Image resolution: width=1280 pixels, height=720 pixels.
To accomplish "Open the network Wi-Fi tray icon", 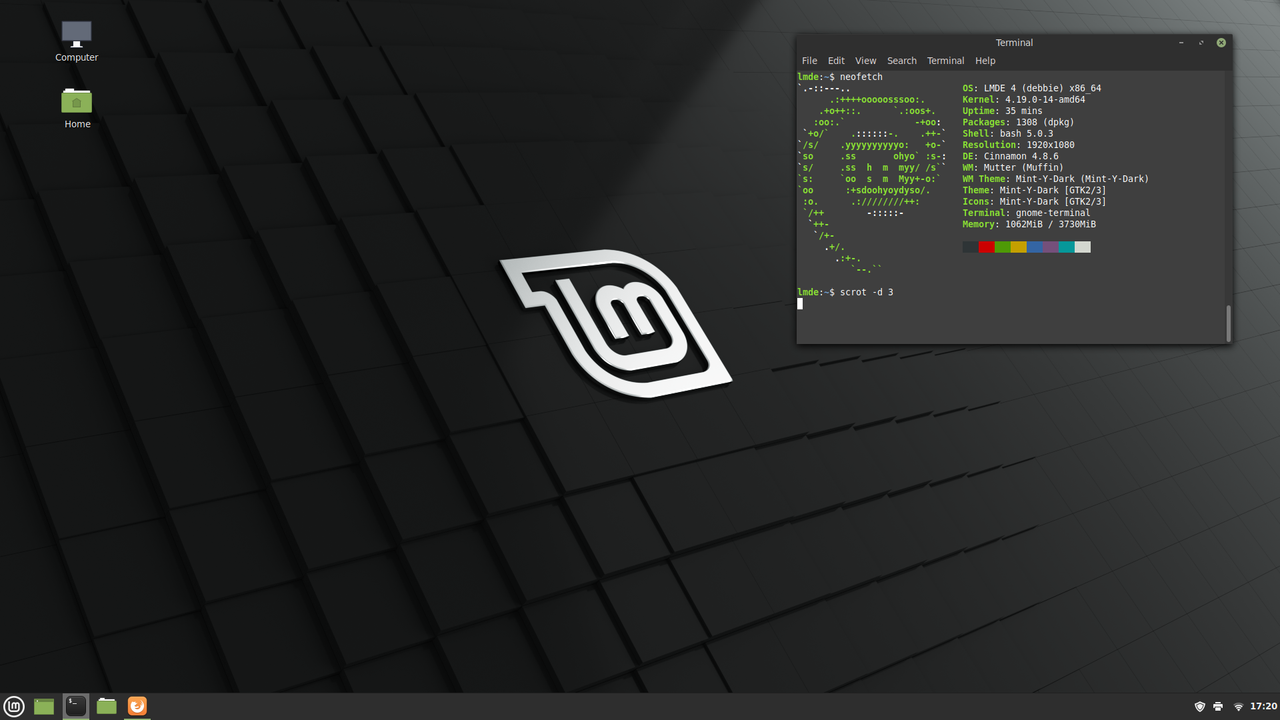I will 1238,706.
